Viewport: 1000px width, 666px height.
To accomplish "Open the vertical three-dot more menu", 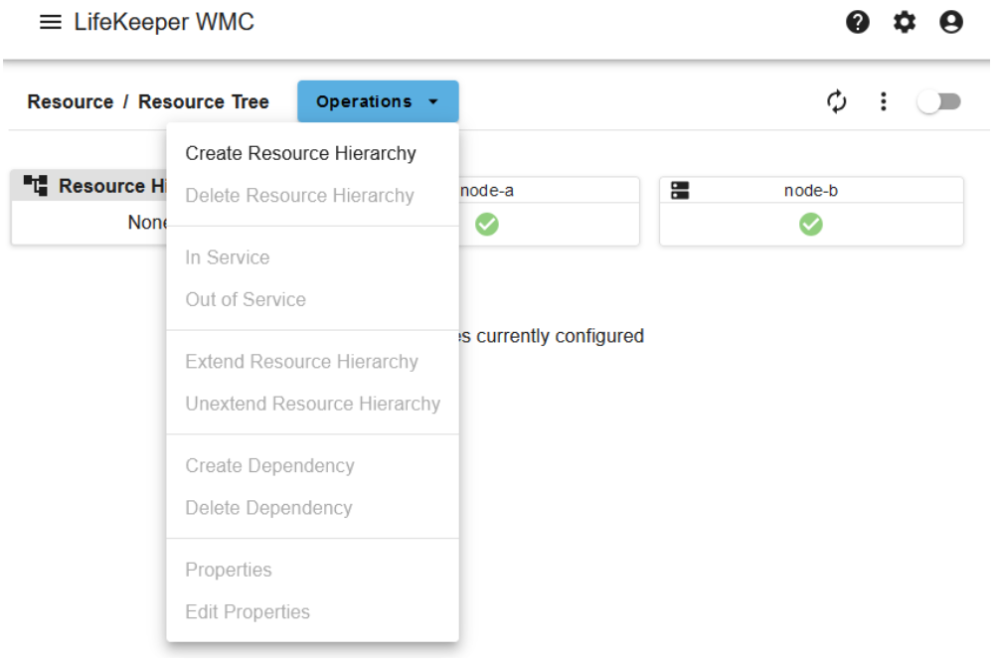I will click(x=883, y=101).
